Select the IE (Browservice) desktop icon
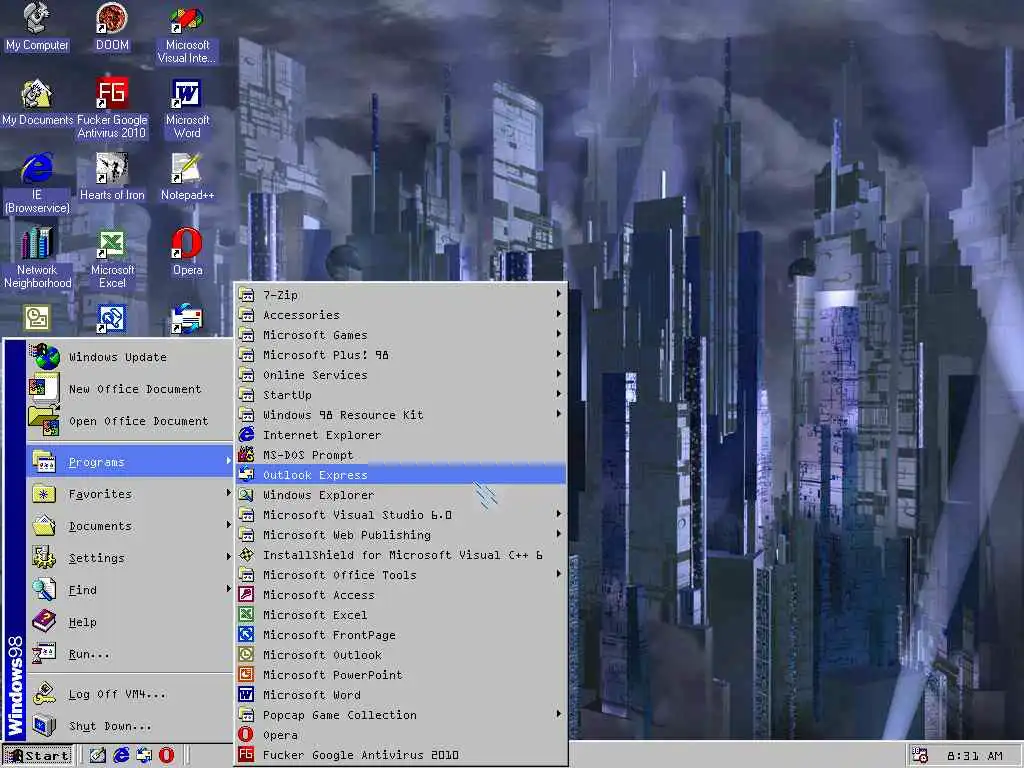The height and width of the screenshot is (768, 1024). [x=37, y=184]
